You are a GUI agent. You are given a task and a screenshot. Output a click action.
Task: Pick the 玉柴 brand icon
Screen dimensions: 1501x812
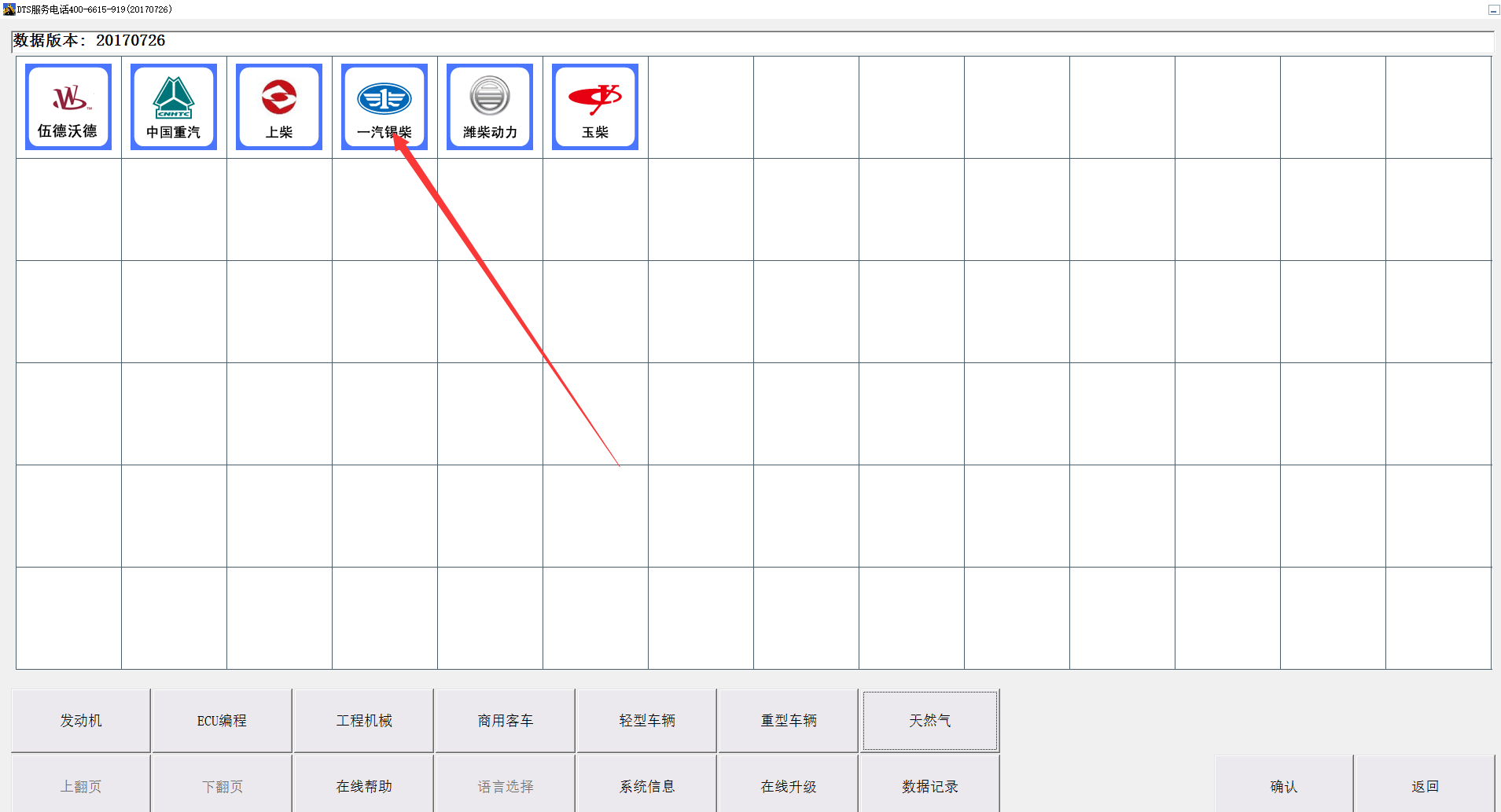[595, 107]
